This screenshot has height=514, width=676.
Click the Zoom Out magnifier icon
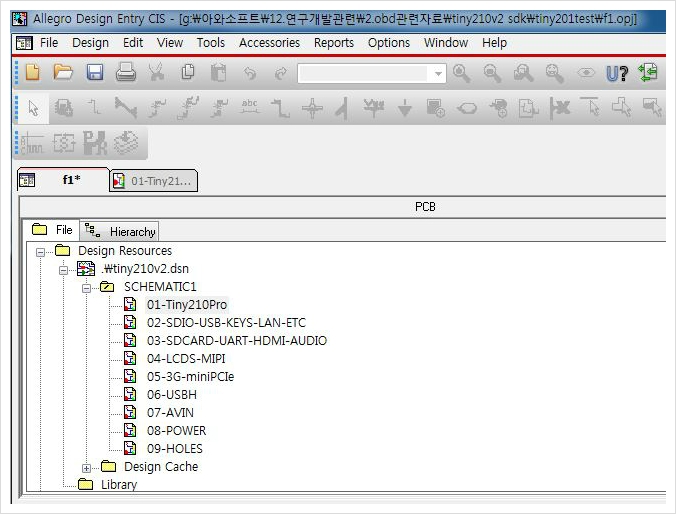[492, 73]
